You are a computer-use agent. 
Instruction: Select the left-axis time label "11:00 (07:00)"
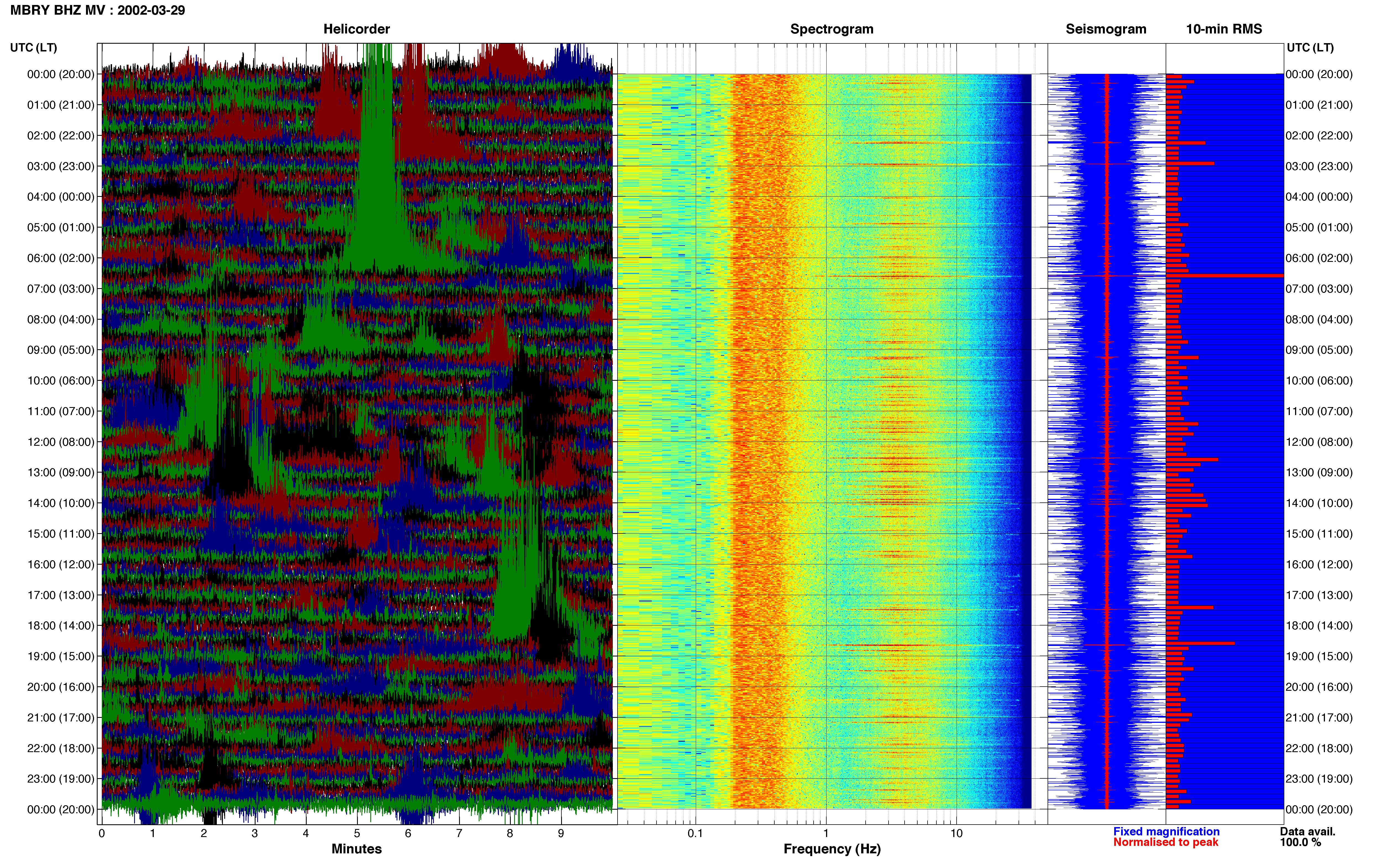pyautogui.click(x=61, y=412)
